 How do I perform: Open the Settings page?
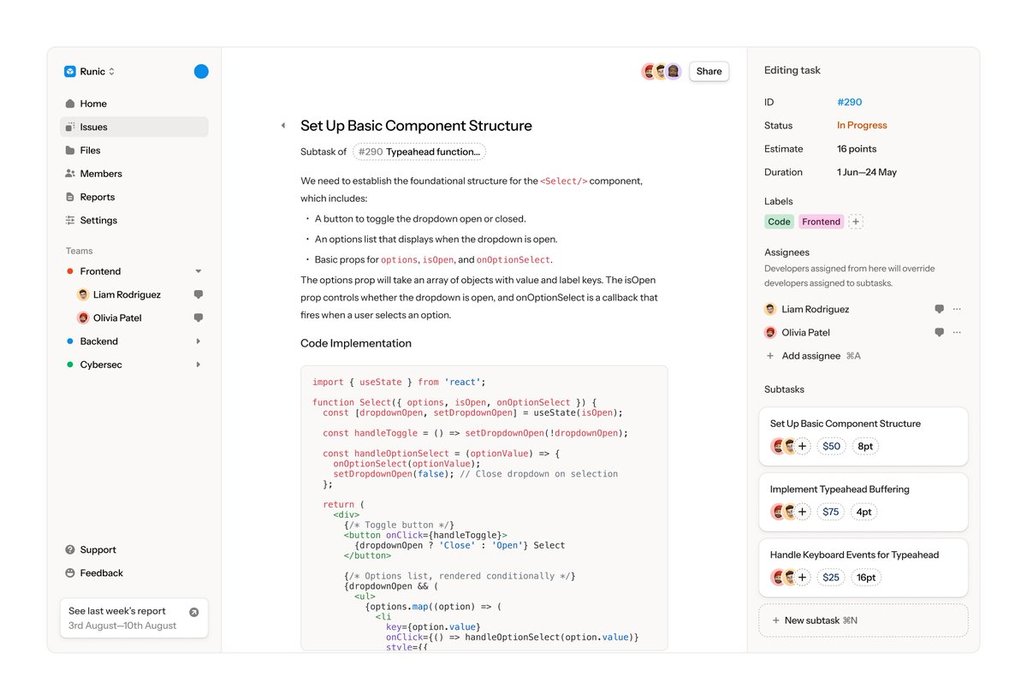pyautogui.click(x=98, y=221)
